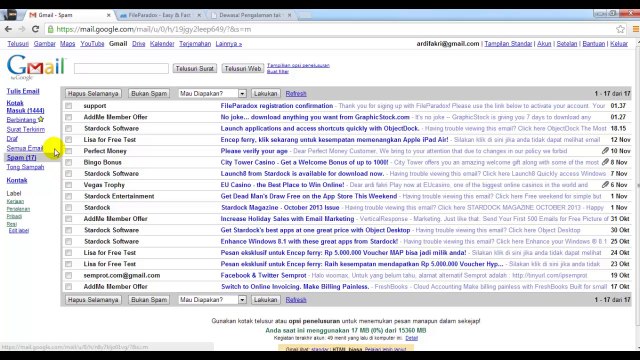Image resolution: width=640 pixels, height=360 pixels.
Task: Click the browser address bar URL
Action: pos(153,29)
